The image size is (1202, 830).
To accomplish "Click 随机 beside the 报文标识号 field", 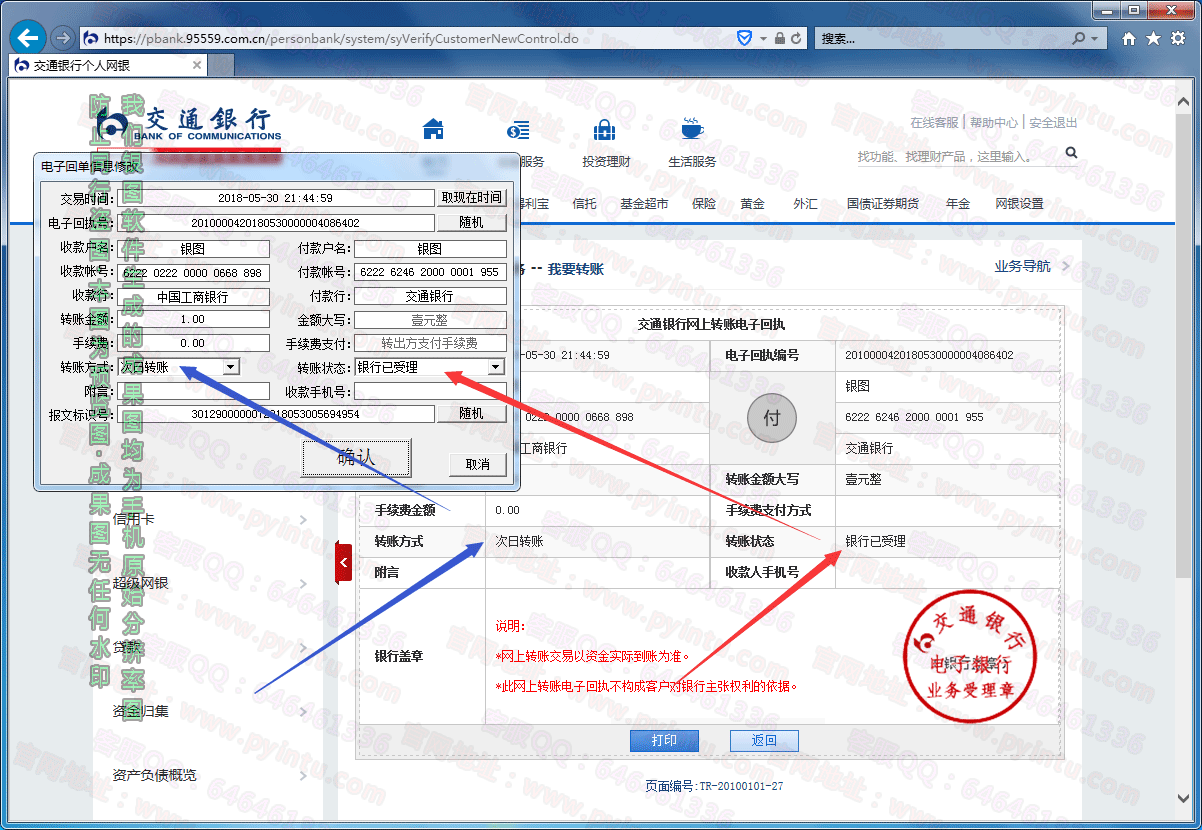I will tap(472, 413).
